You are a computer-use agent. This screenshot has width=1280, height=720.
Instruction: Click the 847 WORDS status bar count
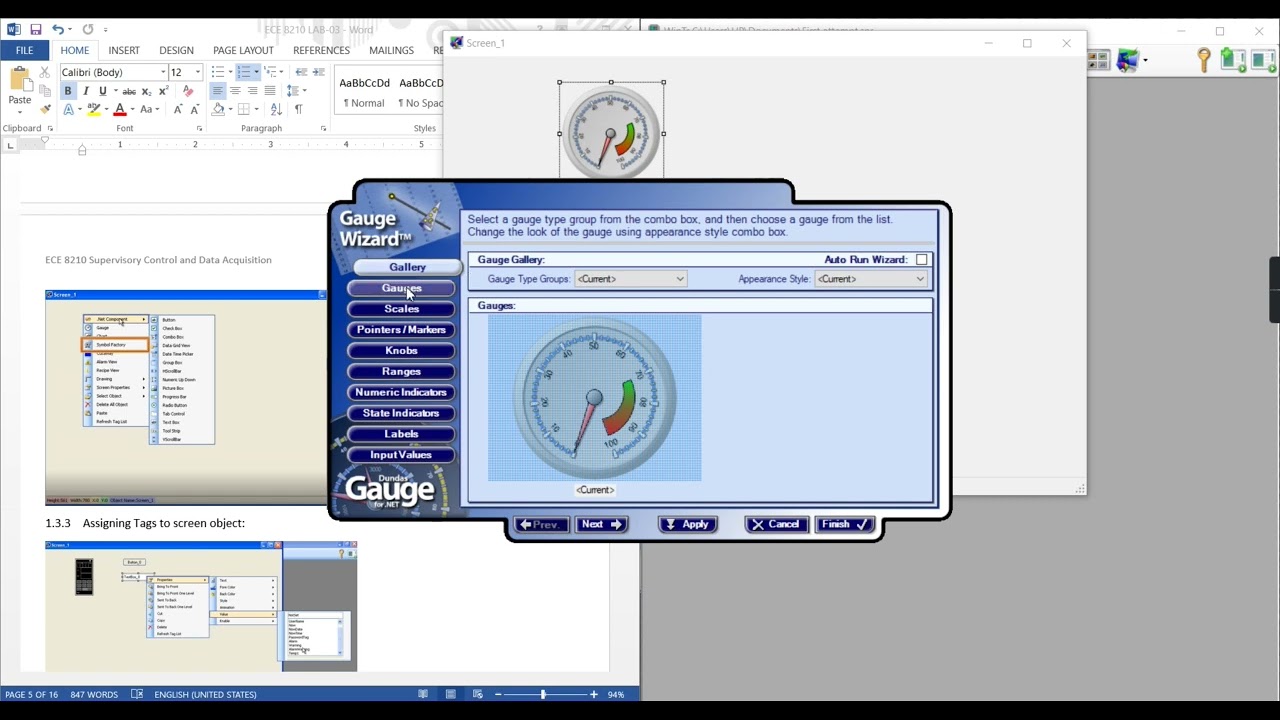pos(94,694)
